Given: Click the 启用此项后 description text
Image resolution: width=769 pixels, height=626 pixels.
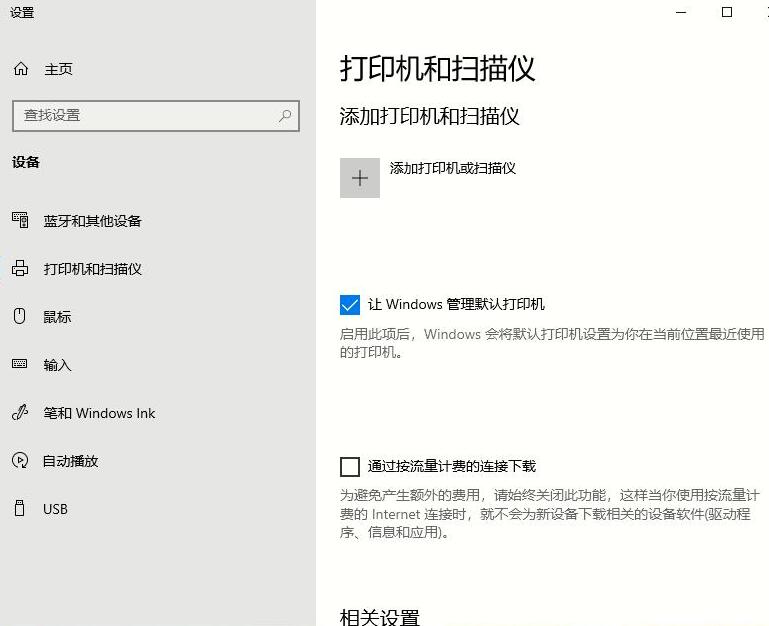Looking at the screenshot, I should click(552, 343).
